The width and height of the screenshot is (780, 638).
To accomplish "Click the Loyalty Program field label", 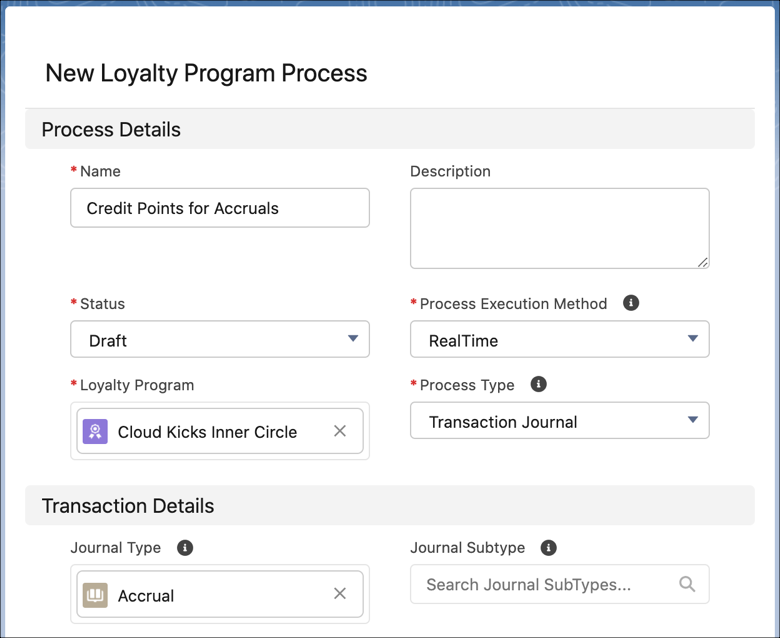I will tap(137, 385).
